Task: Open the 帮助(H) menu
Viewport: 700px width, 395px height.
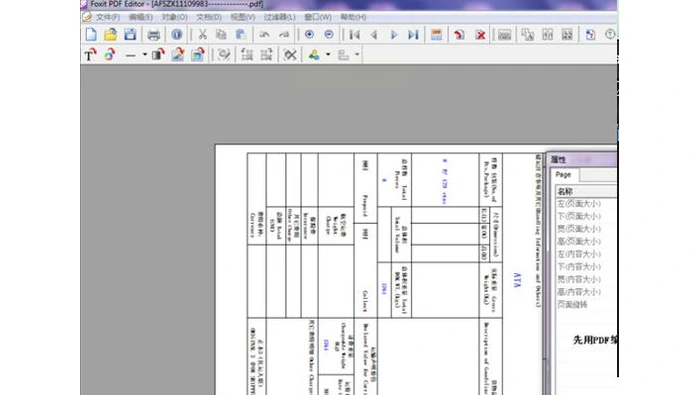Action: (353, 17)
